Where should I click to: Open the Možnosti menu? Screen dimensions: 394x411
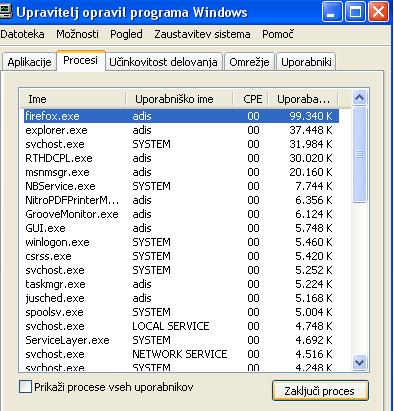click(77, 34)
